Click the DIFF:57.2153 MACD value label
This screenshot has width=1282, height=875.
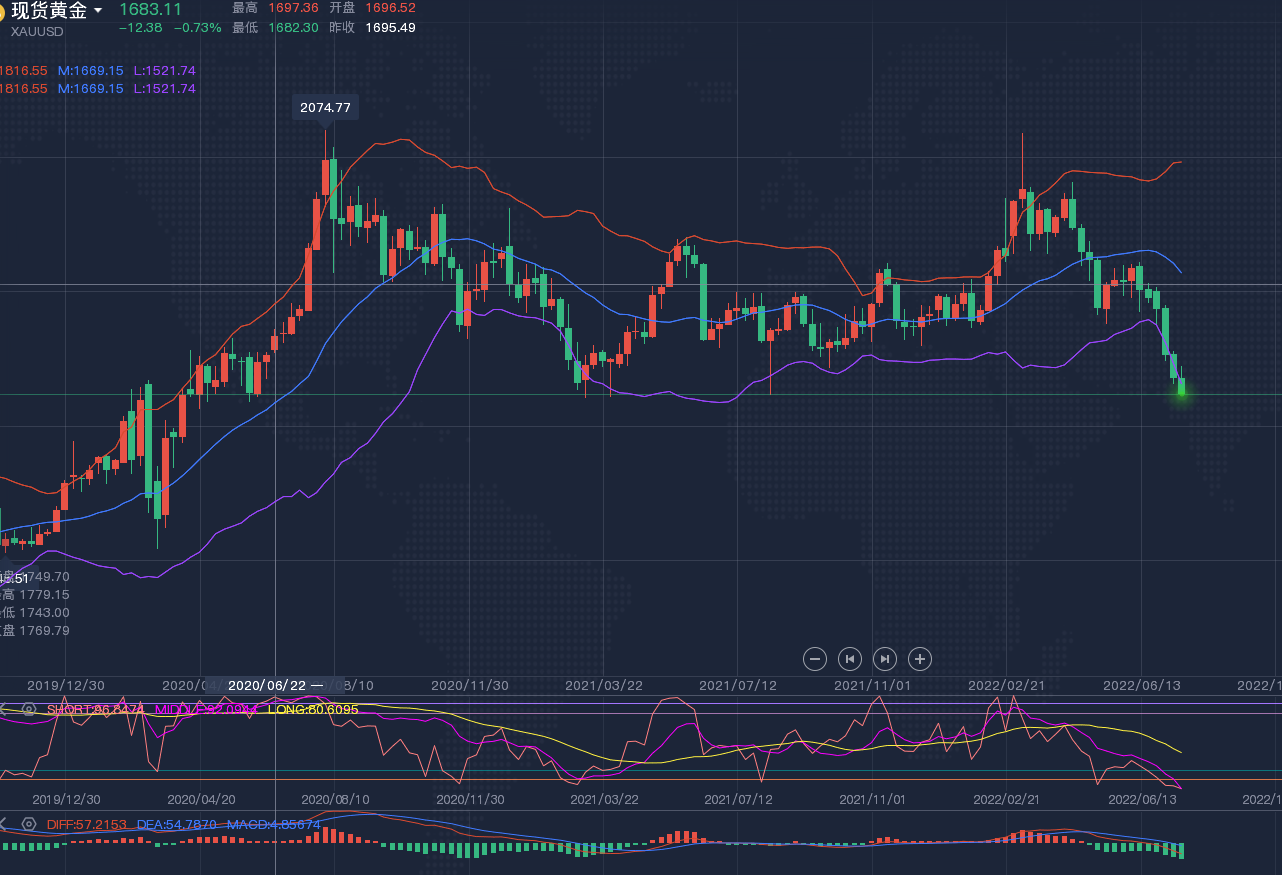pos(87,825)
